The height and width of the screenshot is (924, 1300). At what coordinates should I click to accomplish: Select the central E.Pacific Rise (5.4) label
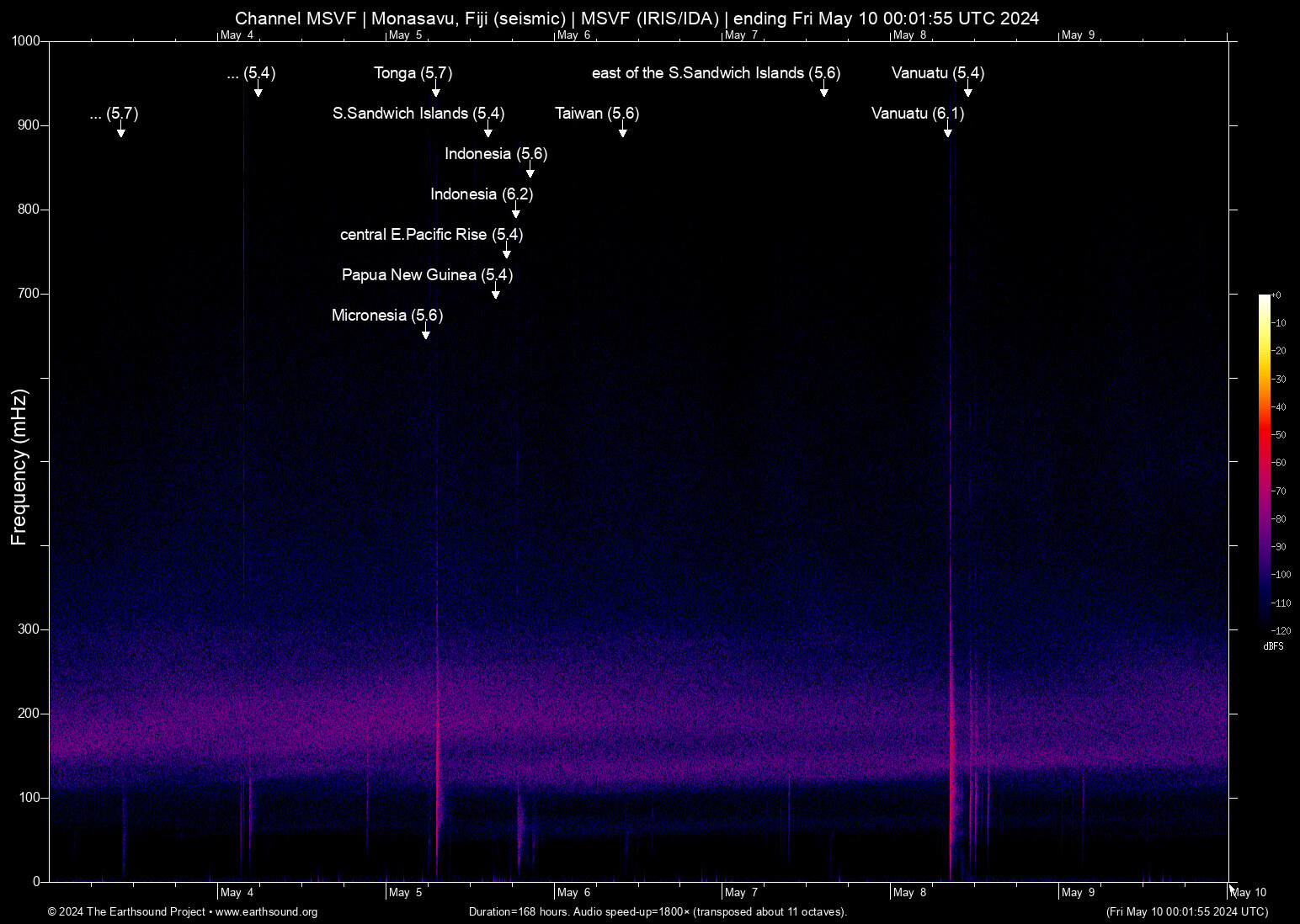pyautogui.click(x=431, y=235)
